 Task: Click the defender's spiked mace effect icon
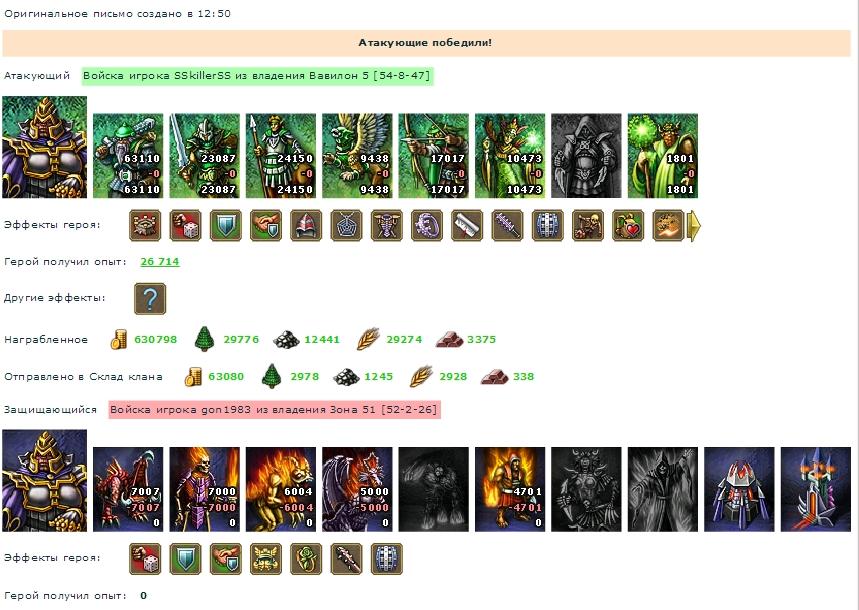tap(346, 558)
